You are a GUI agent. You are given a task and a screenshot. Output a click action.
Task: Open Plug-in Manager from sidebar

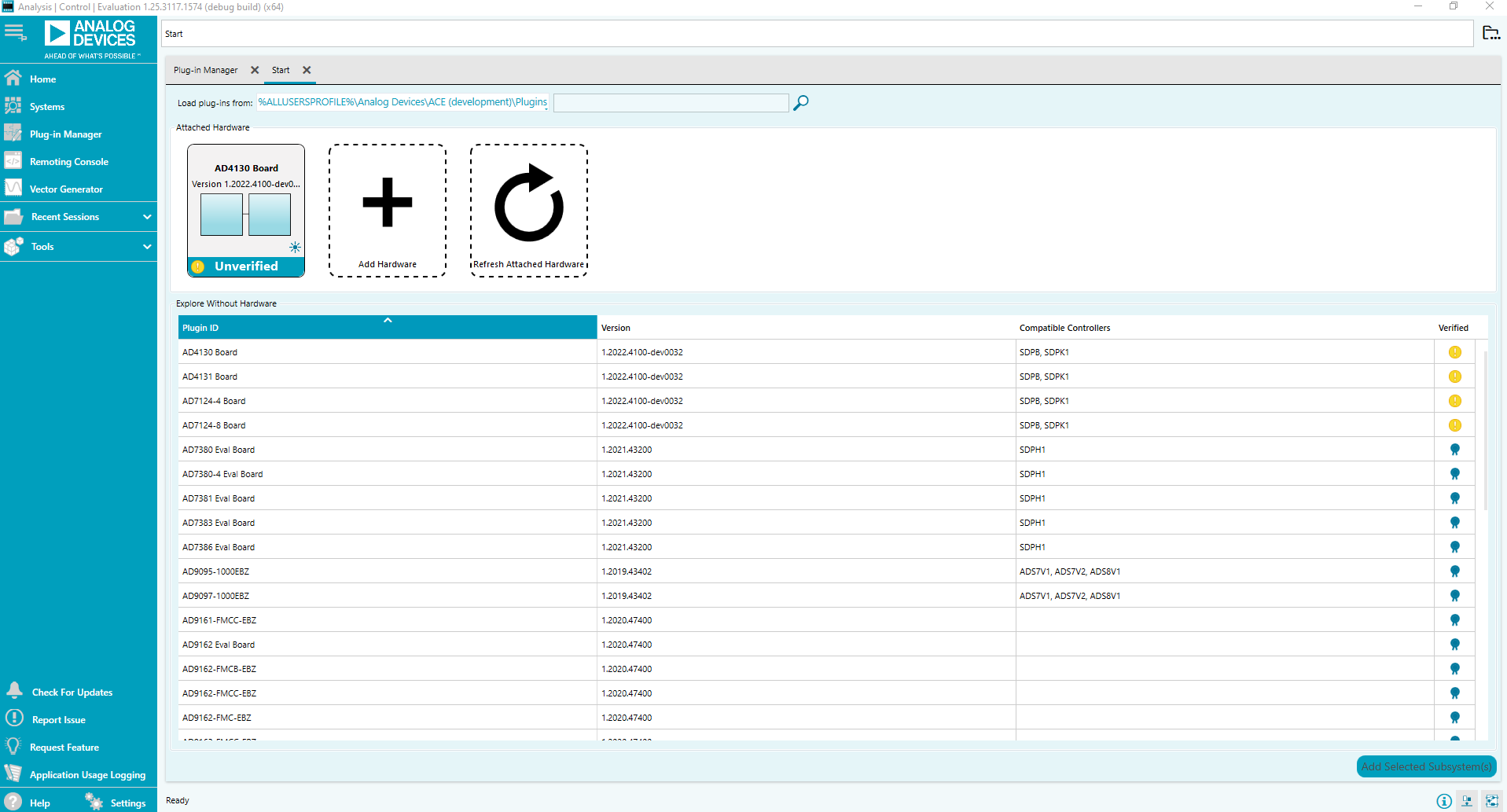click(66, 134)
